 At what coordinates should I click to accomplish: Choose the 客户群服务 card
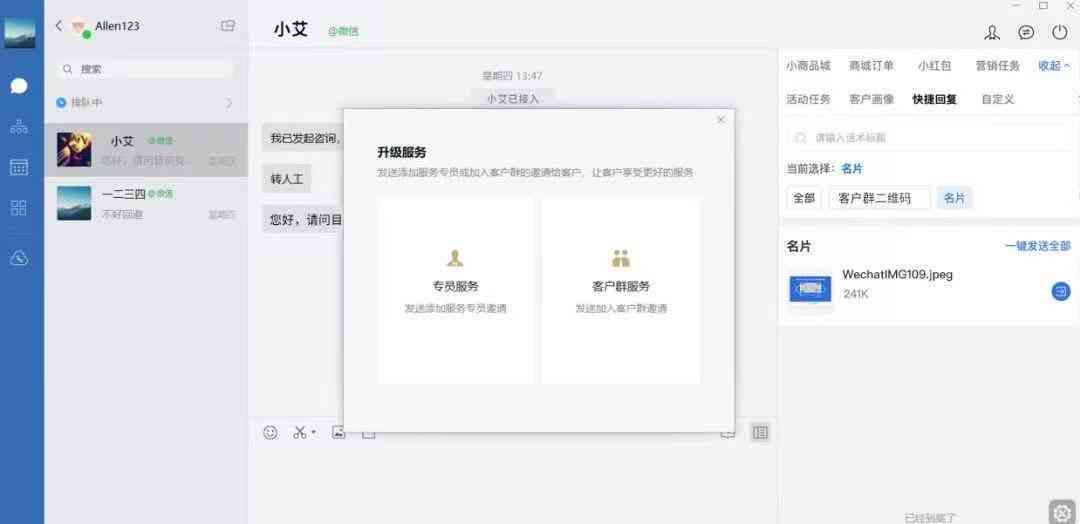pos(621,291)
